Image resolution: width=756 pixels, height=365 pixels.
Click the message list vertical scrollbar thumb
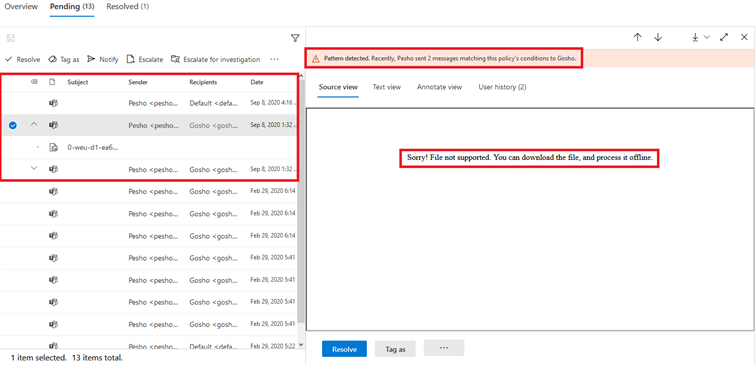302,201
